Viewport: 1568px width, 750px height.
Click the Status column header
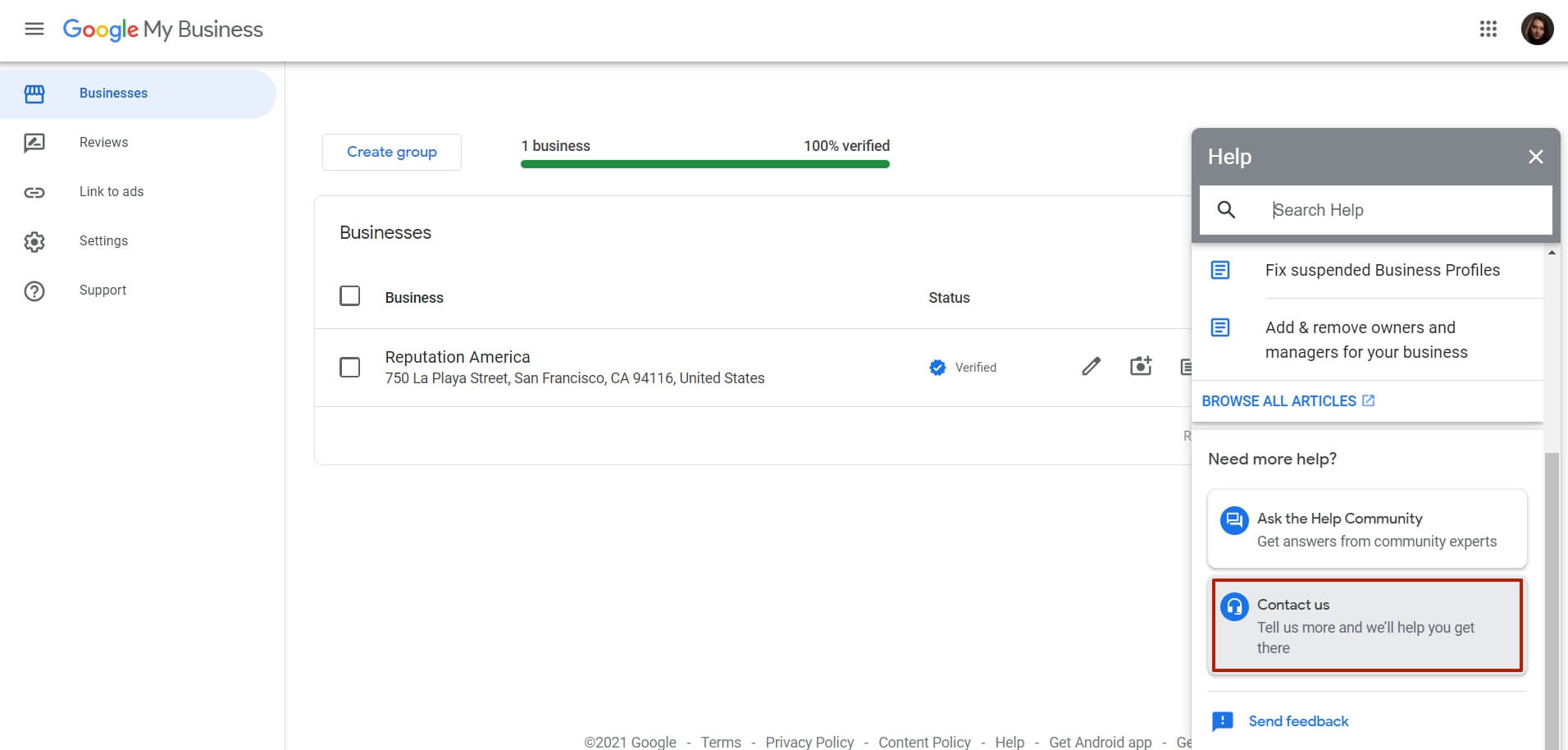point(949,298)
